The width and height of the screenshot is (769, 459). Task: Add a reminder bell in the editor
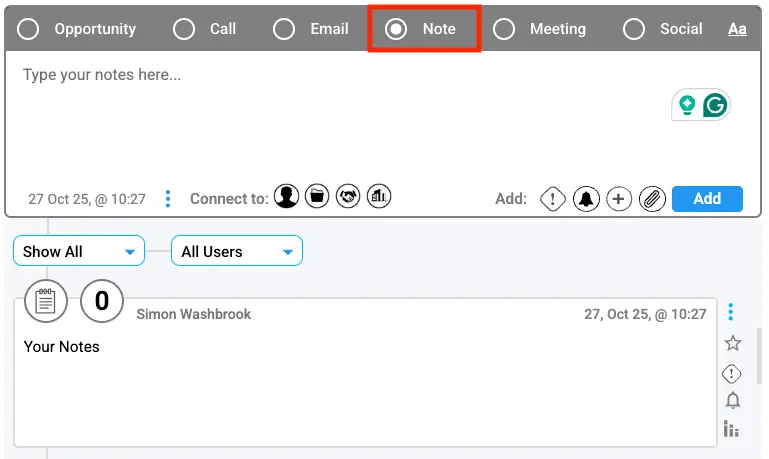click(x=586, y=198)
